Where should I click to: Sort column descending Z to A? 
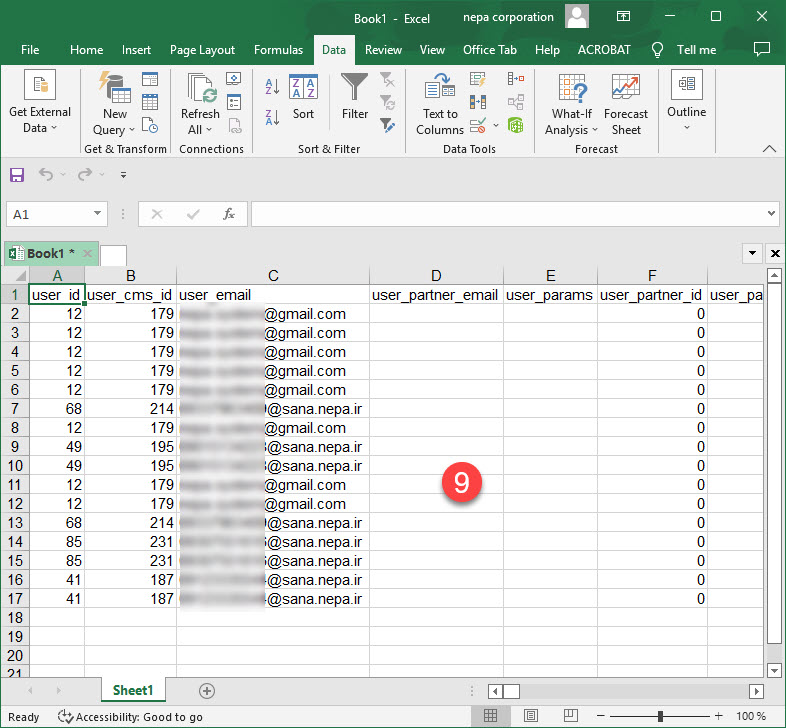coord(272,117)
